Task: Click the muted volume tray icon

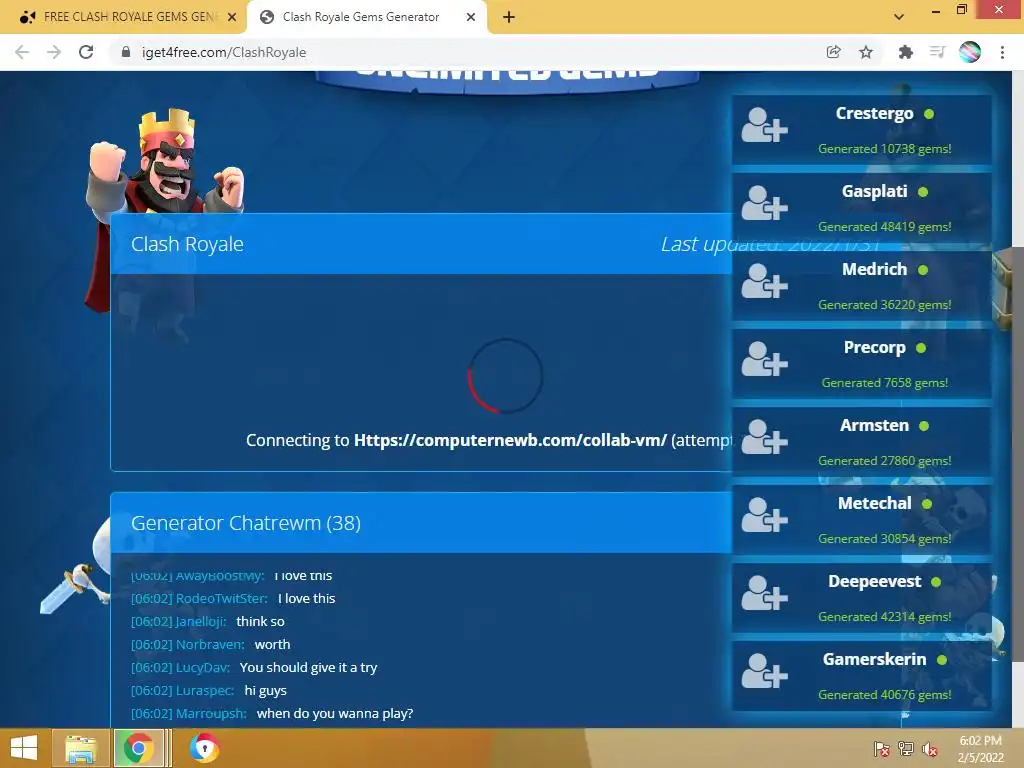Action: point(930,749)
